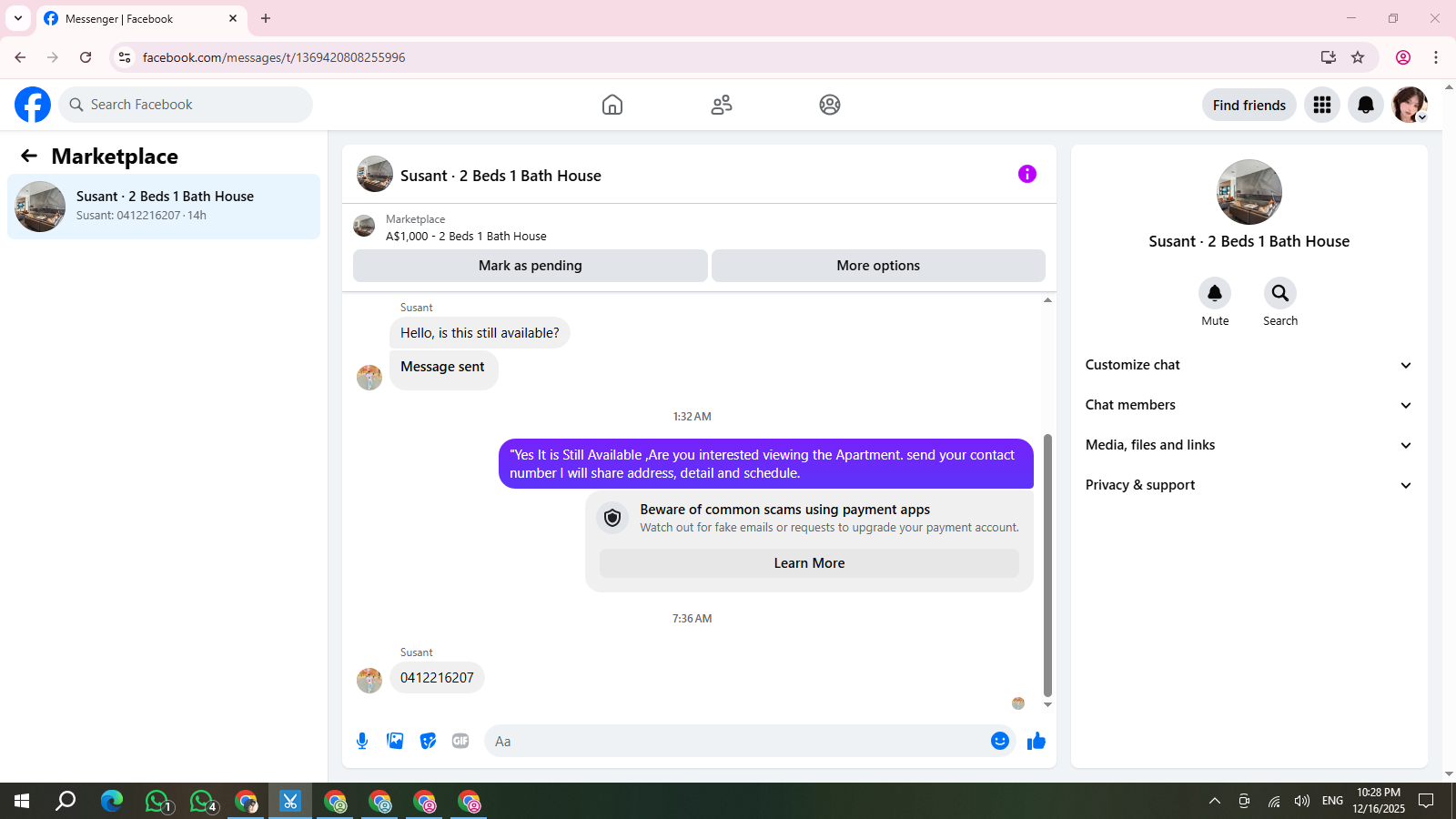Click More options button
Viewport: 1456px width, 819px height.
click(x=878, y=266)
